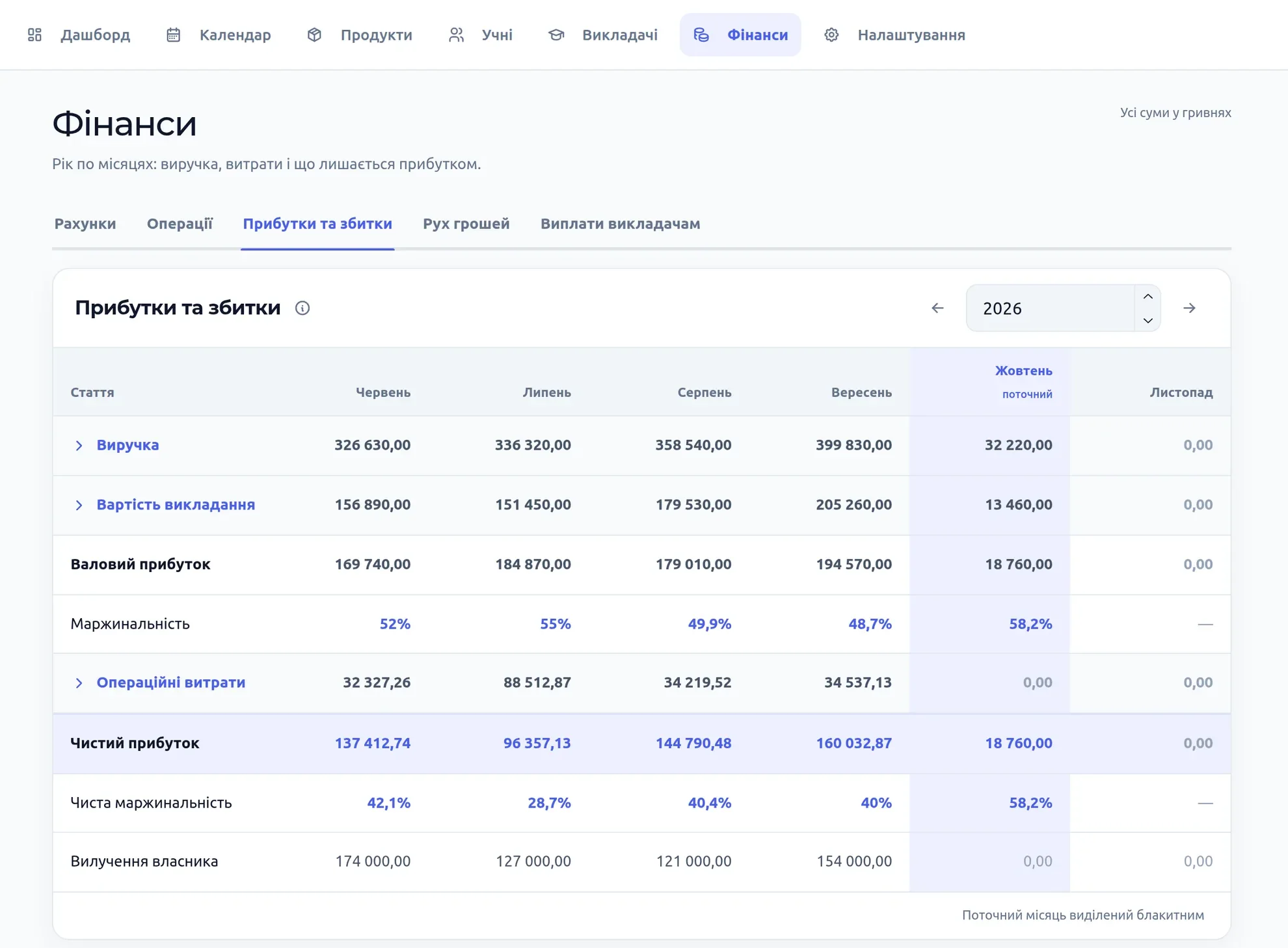Click the Students people icon

(456, 34)
